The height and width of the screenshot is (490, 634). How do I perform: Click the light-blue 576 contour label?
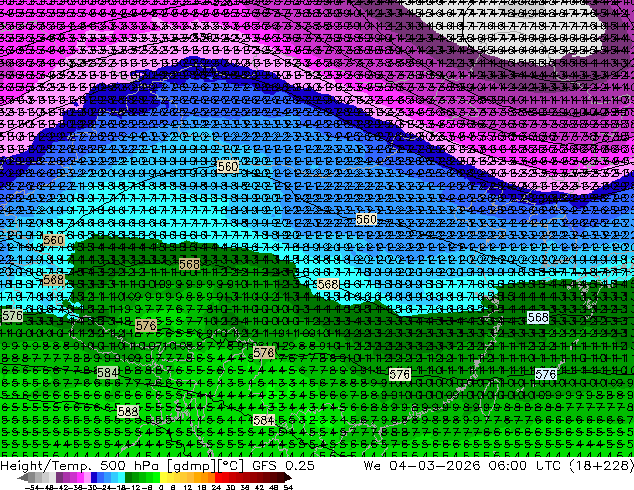(x=545, y=374)
